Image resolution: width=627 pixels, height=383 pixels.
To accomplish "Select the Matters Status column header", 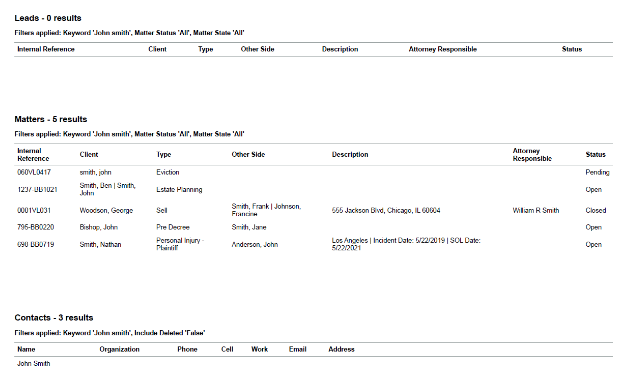I will point(595,154).
